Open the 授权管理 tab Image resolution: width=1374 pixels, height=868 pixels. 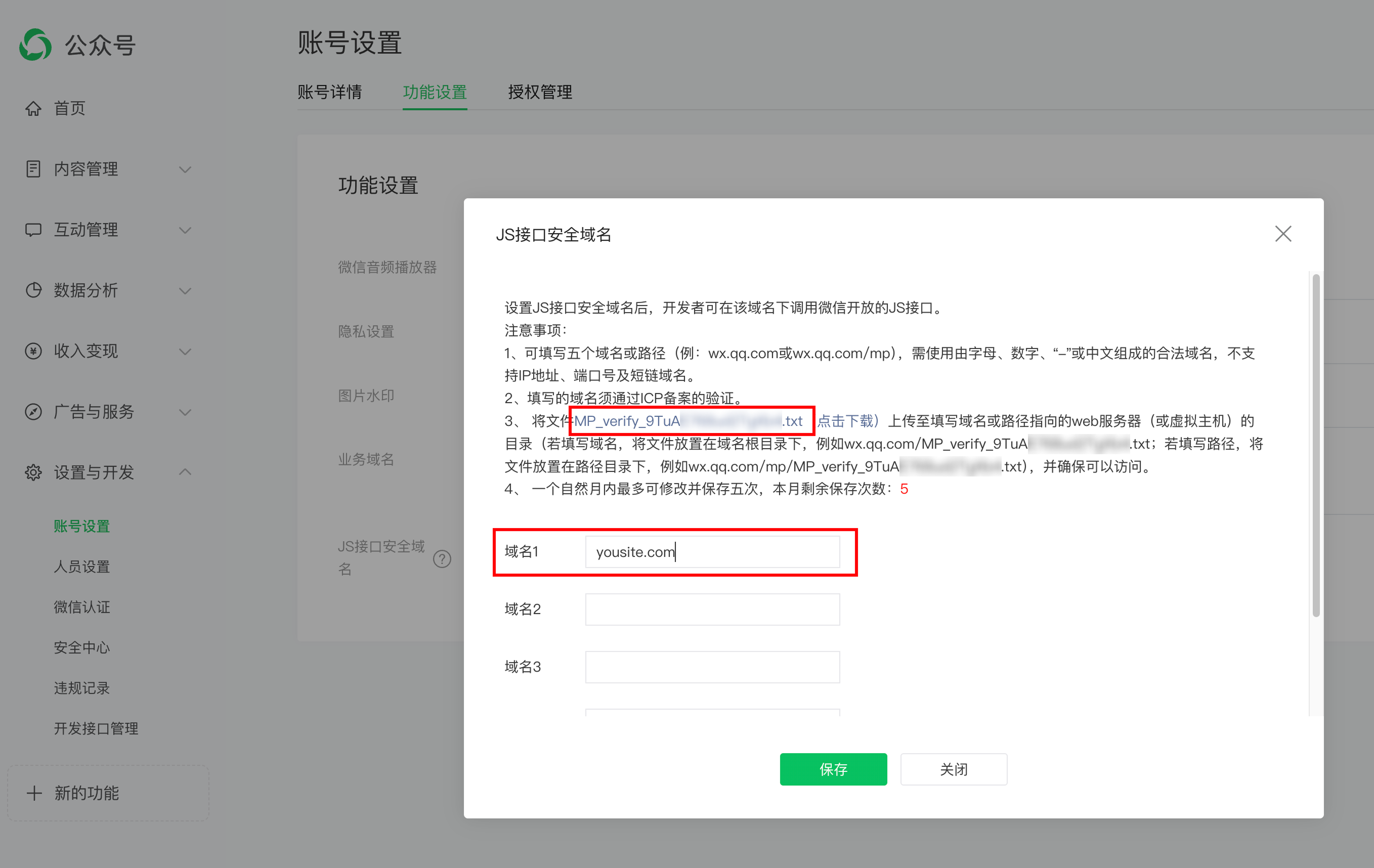coord(540,92)
